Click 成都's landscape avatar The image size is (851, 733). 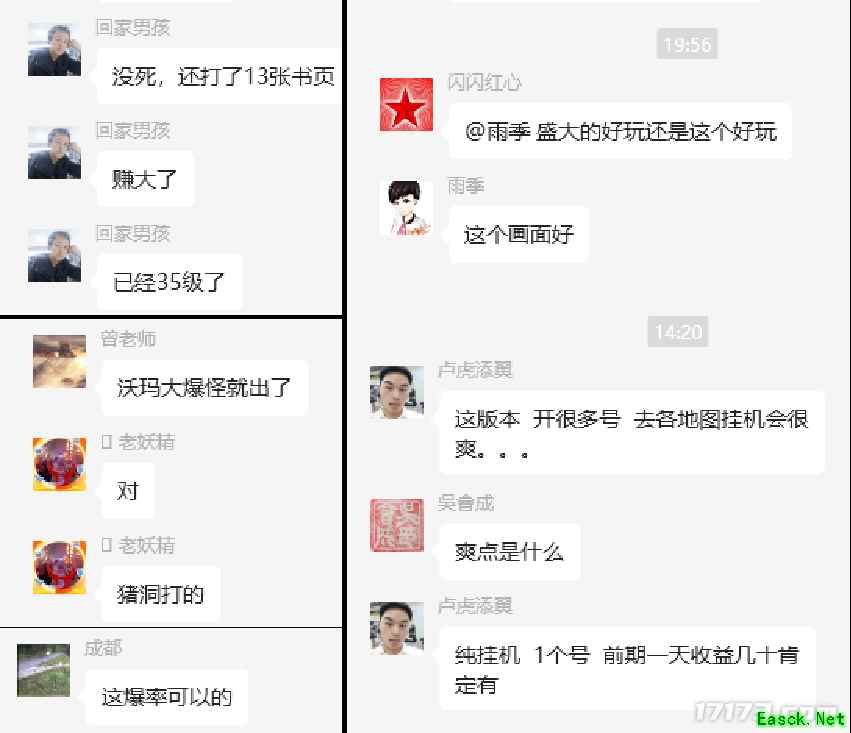(x=43, y=670)
